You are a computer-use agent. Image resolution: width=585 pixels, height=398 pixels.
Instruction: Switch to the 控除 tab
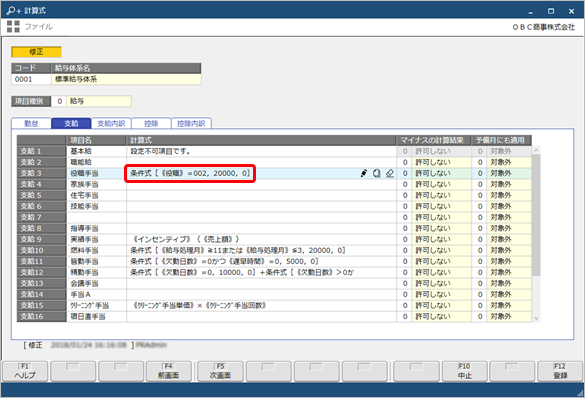pos(151,123)
